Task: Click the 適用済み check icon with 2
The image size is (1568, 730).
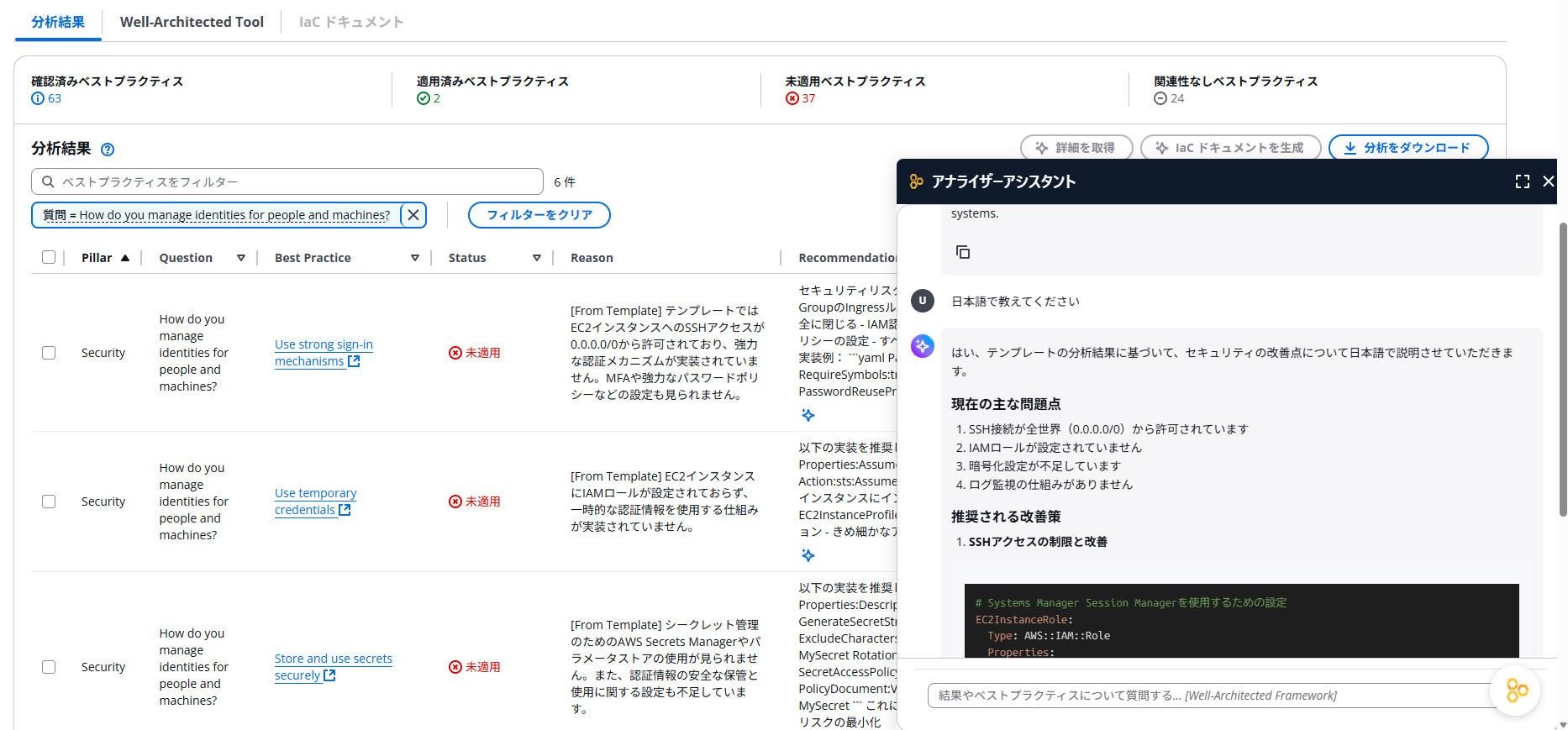Action: 424,98
